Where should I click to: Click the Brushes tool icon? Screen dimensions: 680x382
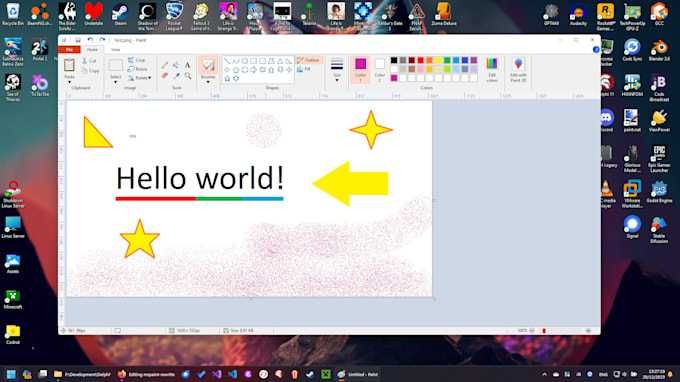coord(208,65)
